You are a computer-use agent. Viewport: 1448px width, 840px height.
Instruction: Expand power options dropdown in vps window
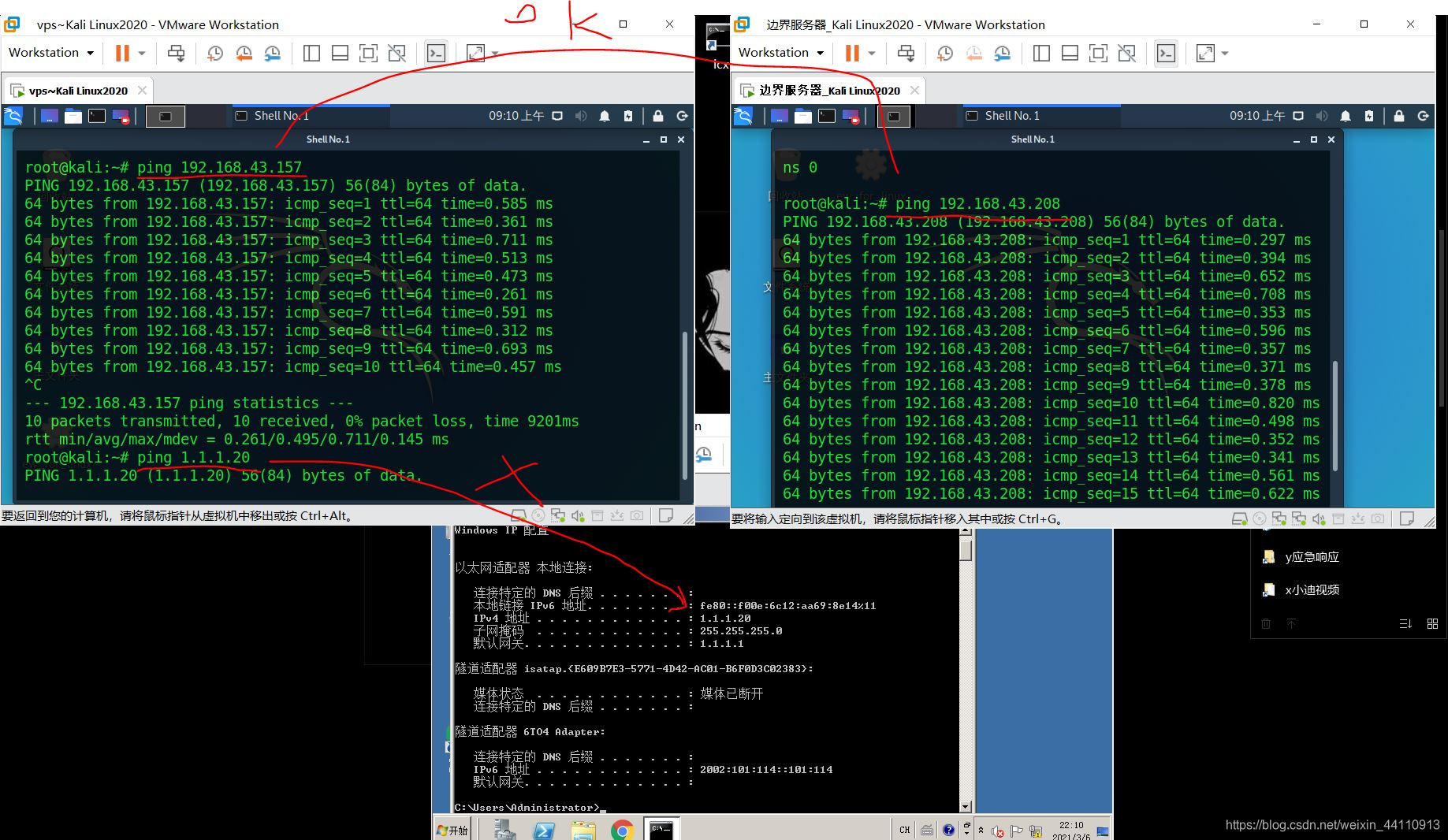[x=142, y=54]
